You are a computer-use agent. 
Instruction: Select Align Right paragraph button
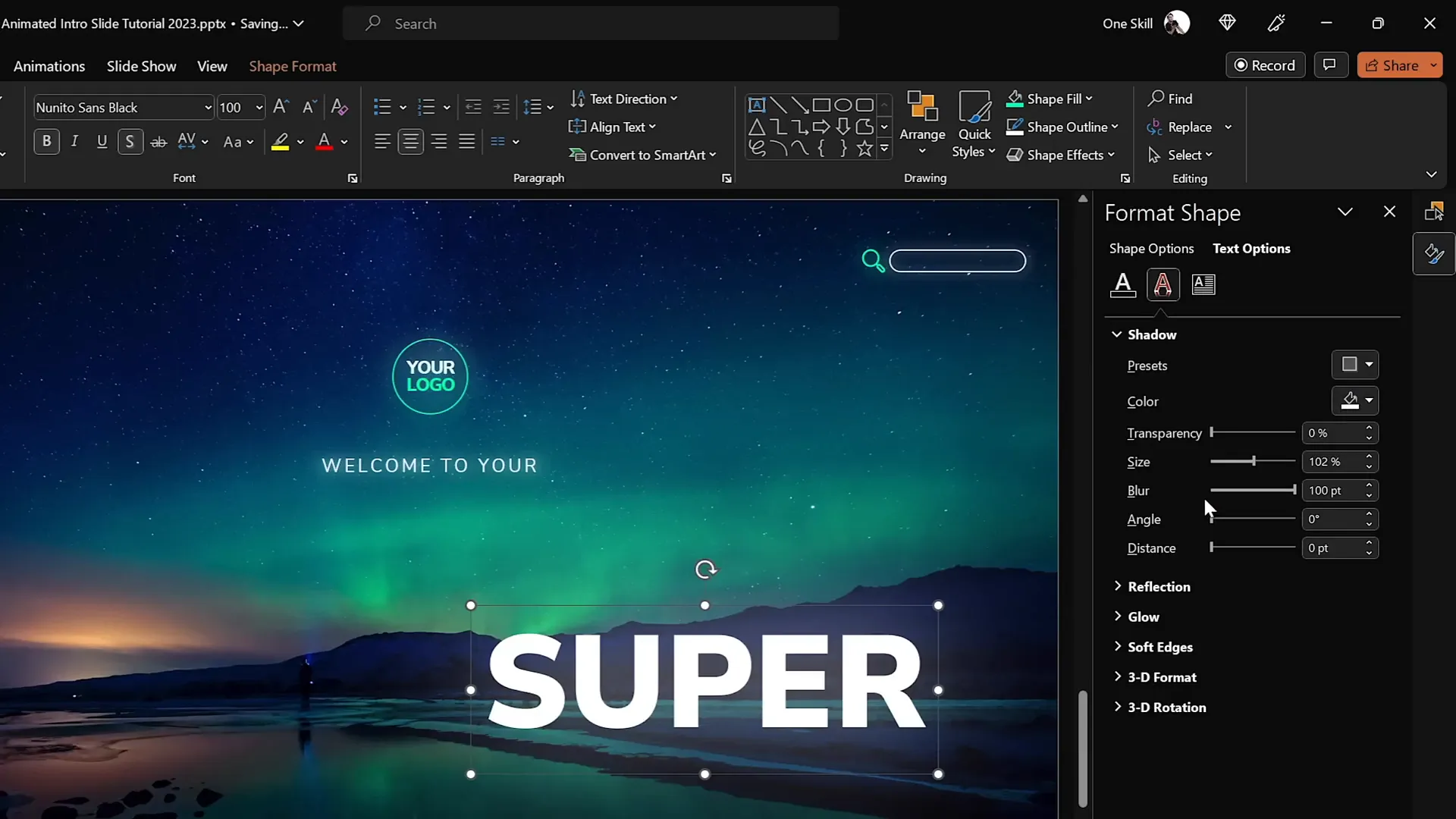click(438, 141)
